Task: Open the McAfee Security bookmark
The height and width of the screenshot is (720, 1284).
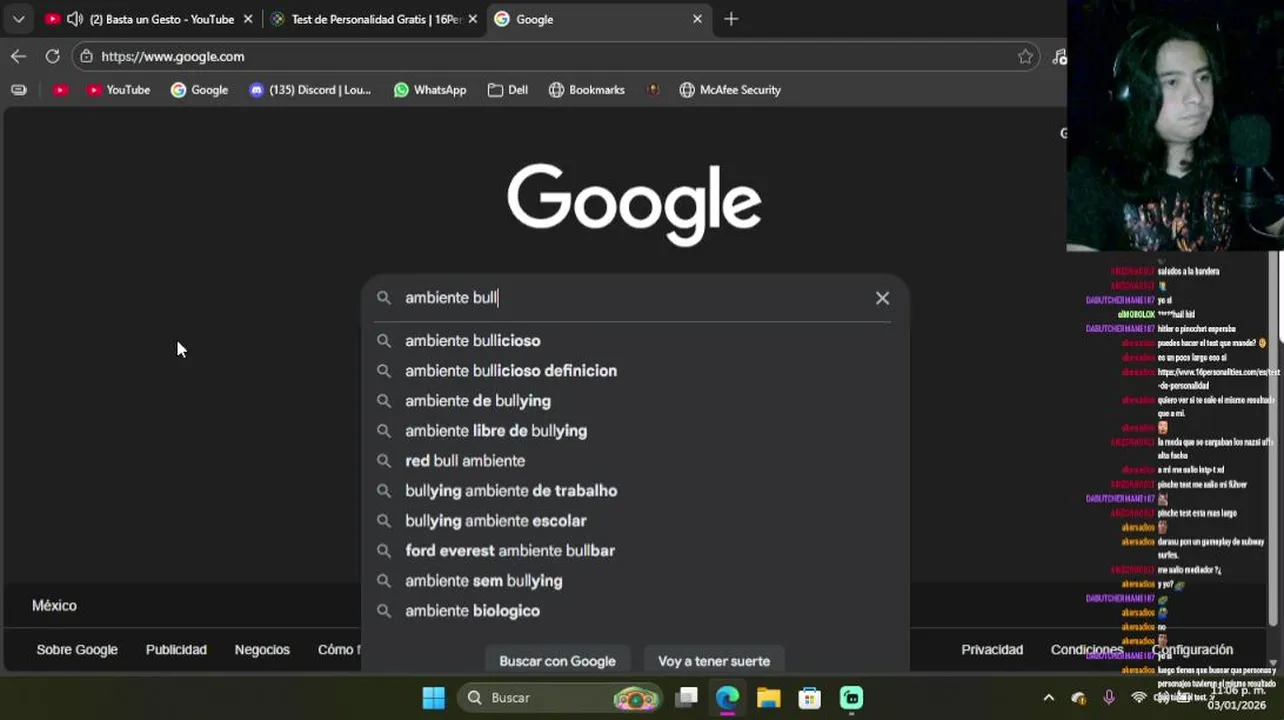Action: coord(730,90)
